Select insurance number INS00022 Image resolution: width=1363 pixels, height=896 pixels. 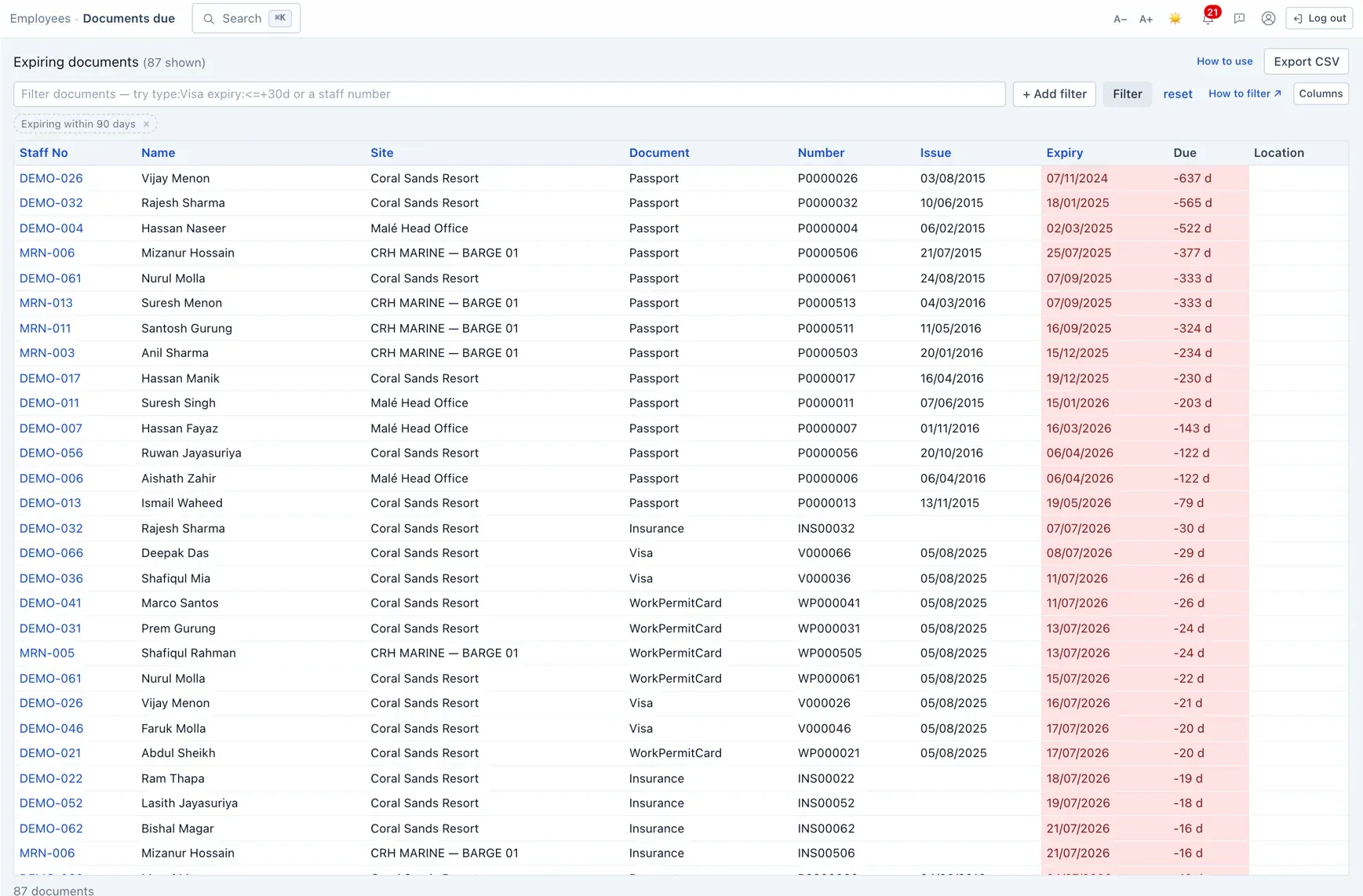tap(826, 778)
